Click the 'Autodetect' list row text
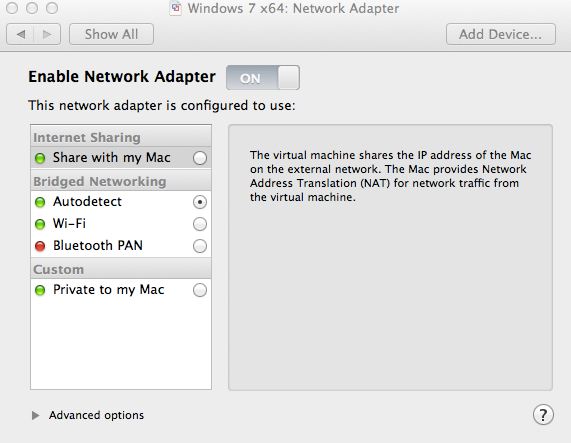 click(87, 202)
